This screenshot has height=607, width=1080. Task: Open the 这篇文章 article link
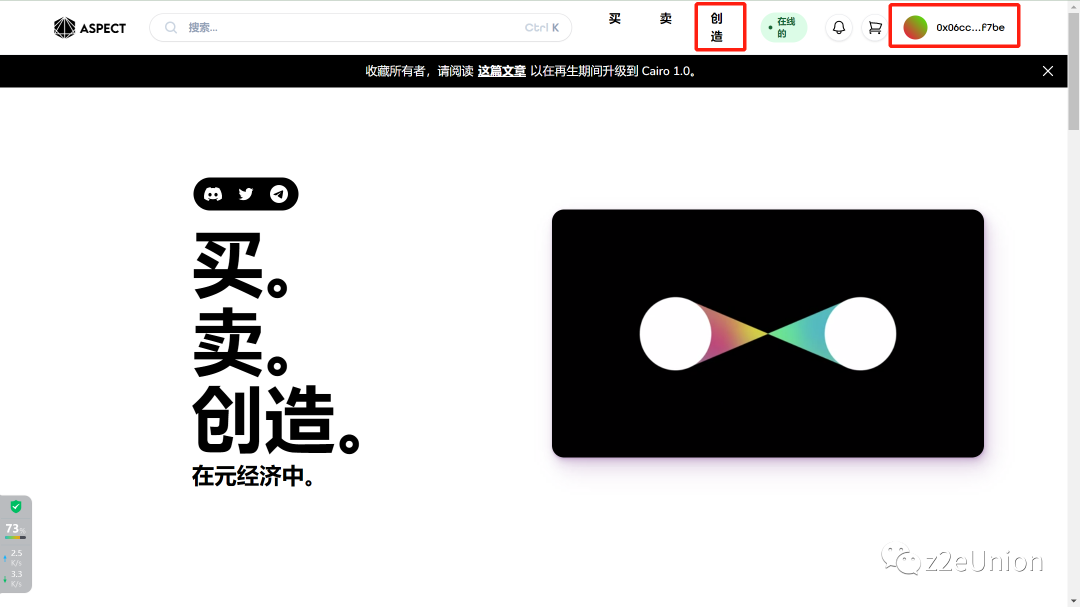coord(502,71)
